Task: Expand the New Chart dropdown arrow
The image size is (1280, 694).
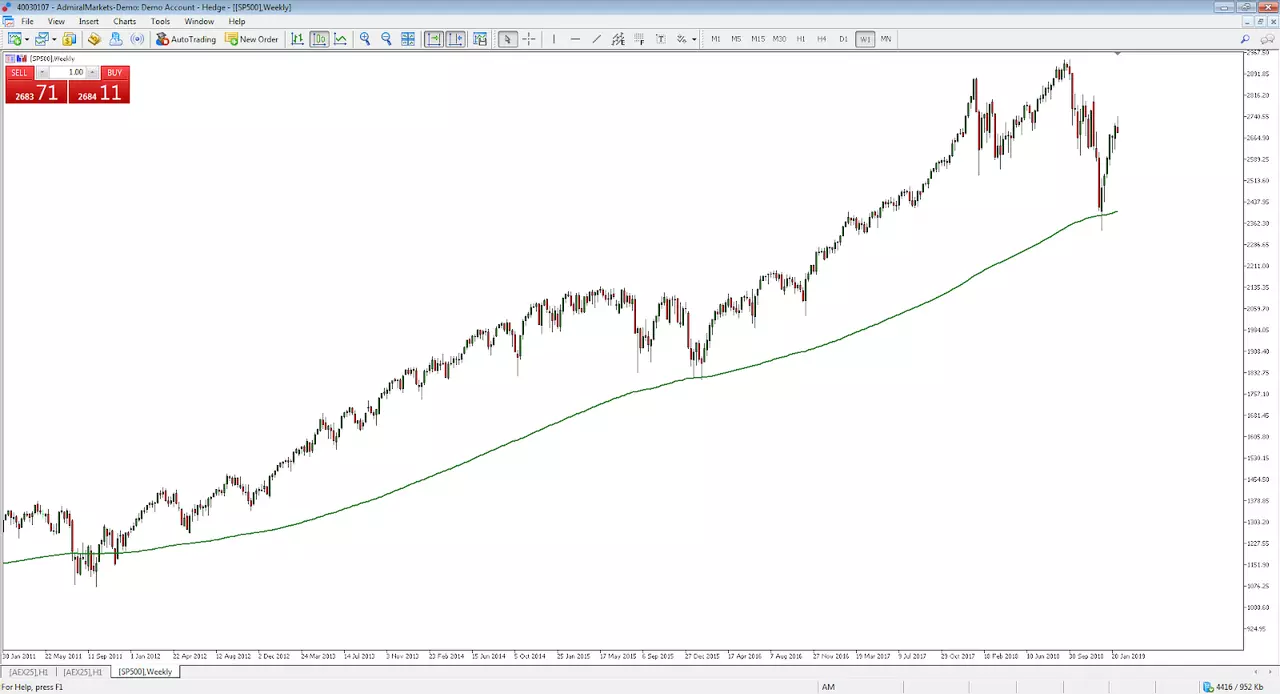Action: coord(26,39)
